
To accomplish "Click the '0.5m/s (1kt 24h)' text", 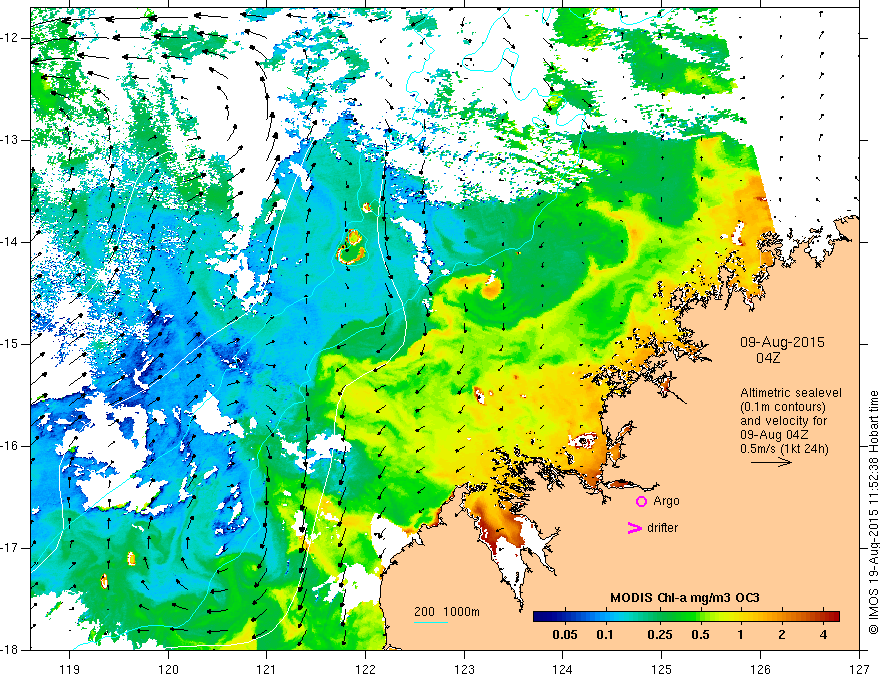I will pyautogui.click(x=784, y=449).
